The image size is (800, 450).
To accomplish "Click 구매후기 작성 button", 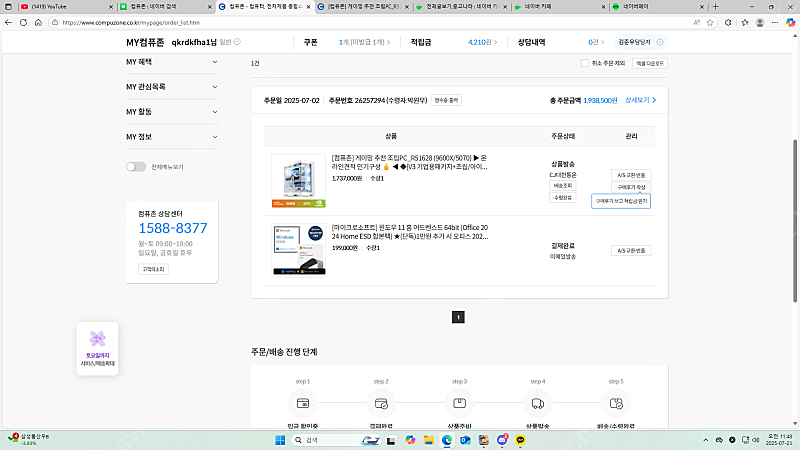I will tap(631, 187).
